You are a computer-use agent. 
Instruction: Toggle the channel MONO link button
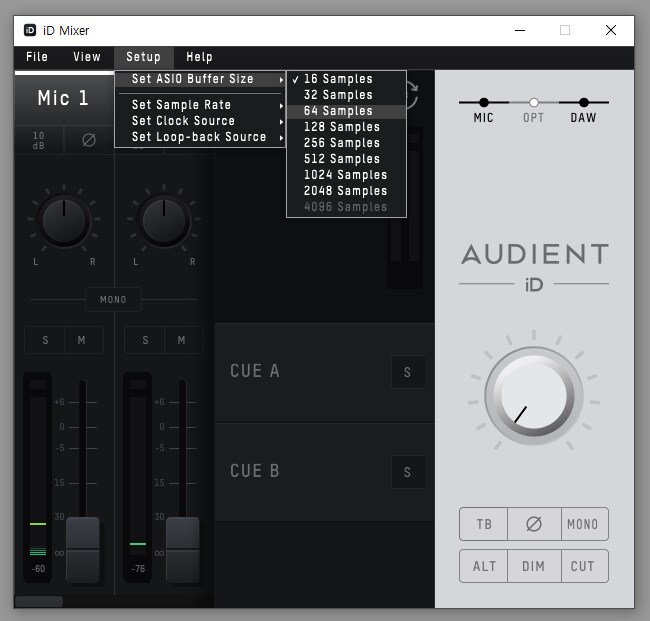coord(113,299)
